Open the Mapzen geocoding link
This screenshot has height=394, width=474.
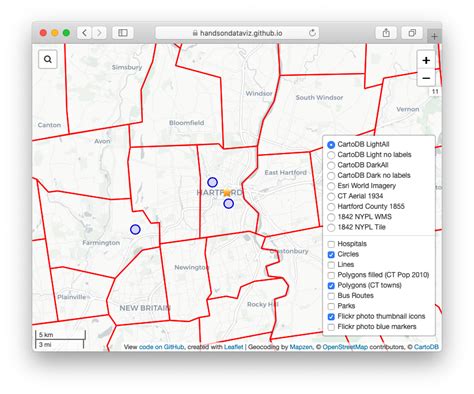click(x=301, y=347)
